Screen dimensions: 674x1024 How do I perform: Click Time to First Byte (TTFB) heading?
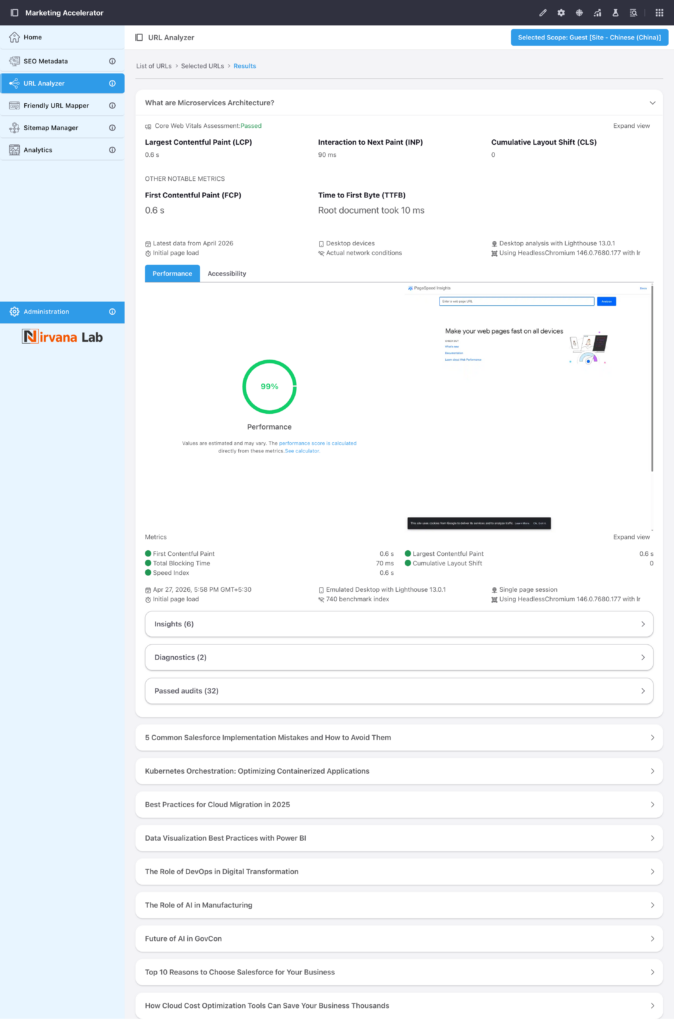362,195
